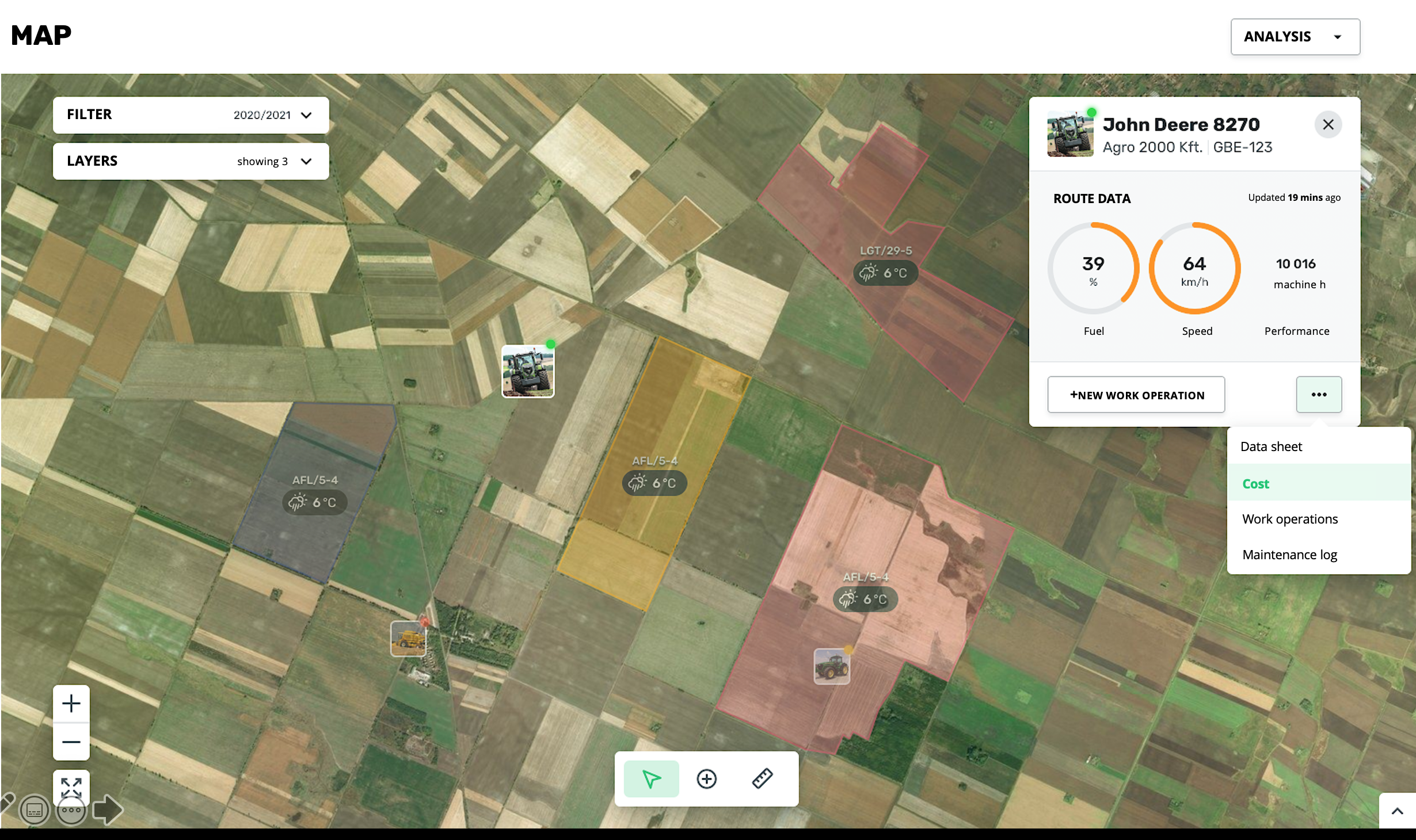Click the John Deere tractor marker in pink field

pos(831,666)
